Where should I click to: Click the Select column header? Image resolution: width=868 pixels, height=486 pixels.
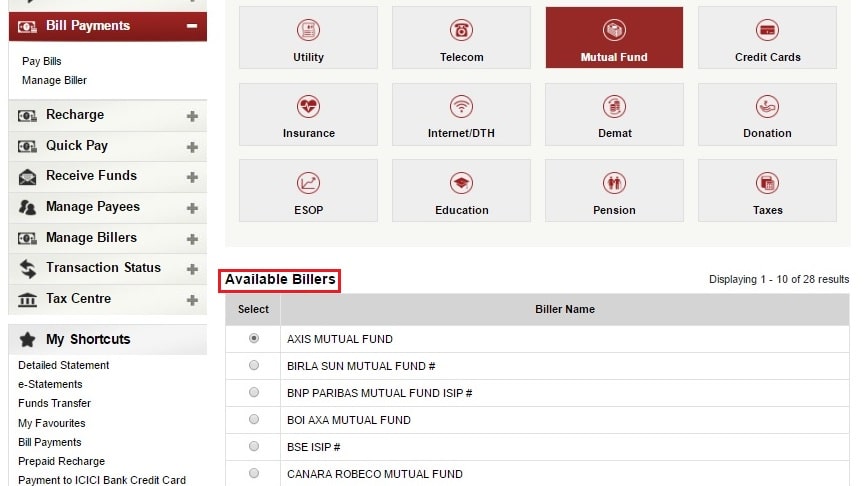[x=253, y=309]
